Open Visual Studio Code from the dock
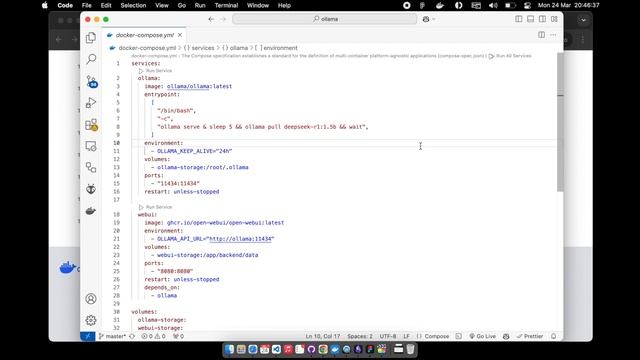Image resolution: width=640 pixels, height=360 pixels. coord(276,349)
